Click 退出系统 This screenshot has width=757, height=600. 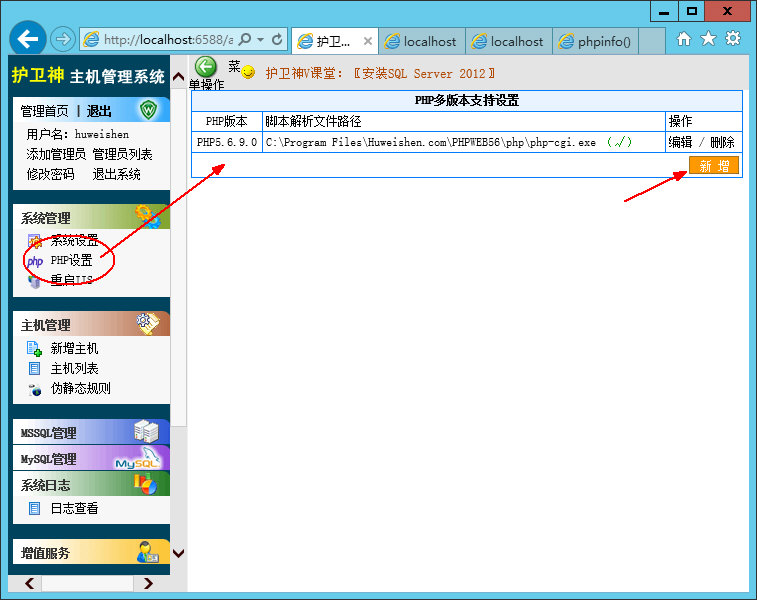[116, 174]
